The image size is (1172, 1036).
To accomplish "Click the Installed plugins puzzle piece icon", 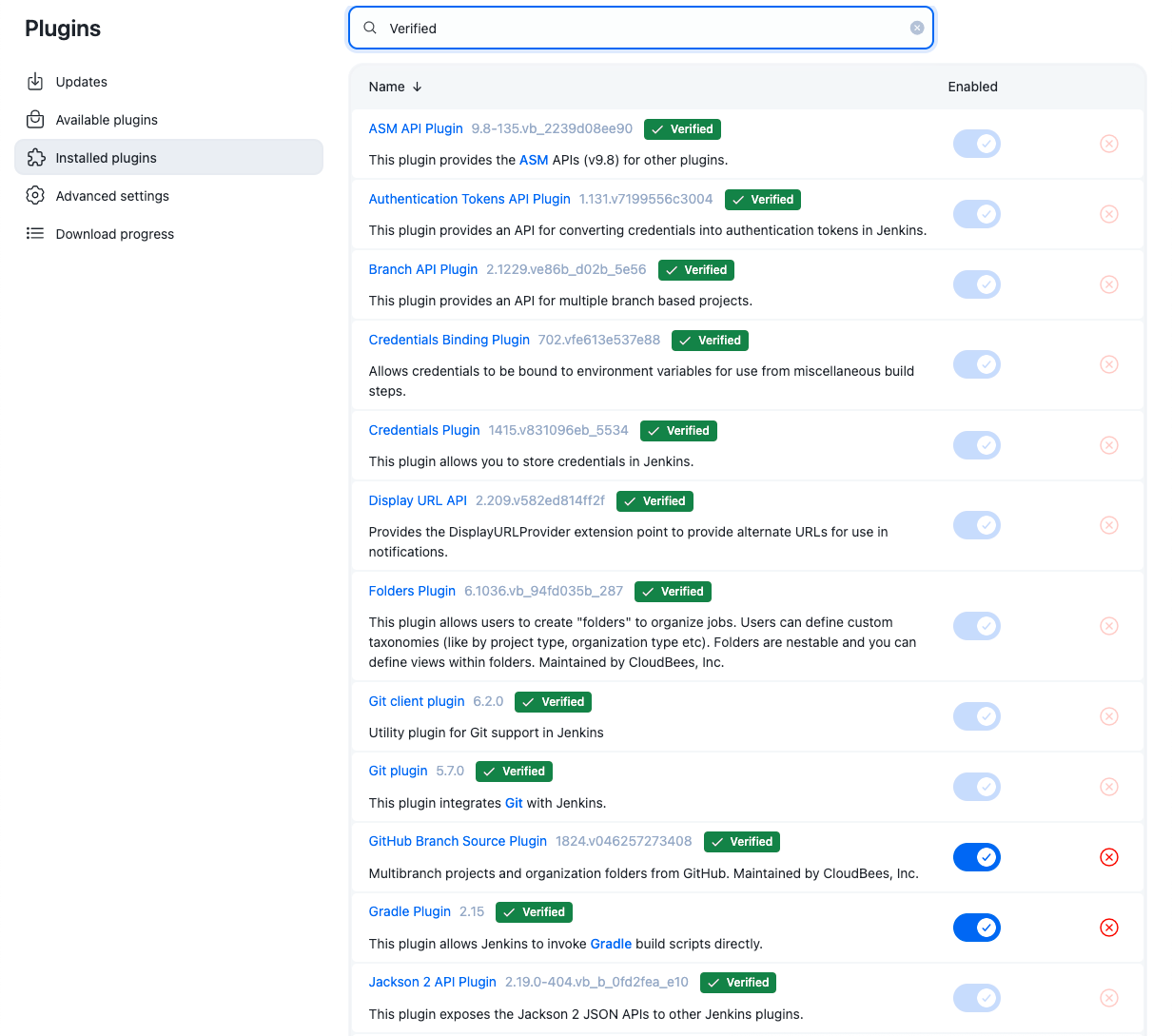I will [x=35, y=158].
